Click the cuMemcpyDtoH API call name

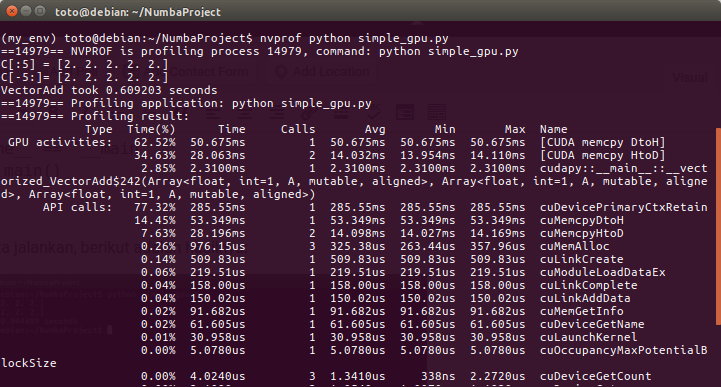tap(582, 220)
